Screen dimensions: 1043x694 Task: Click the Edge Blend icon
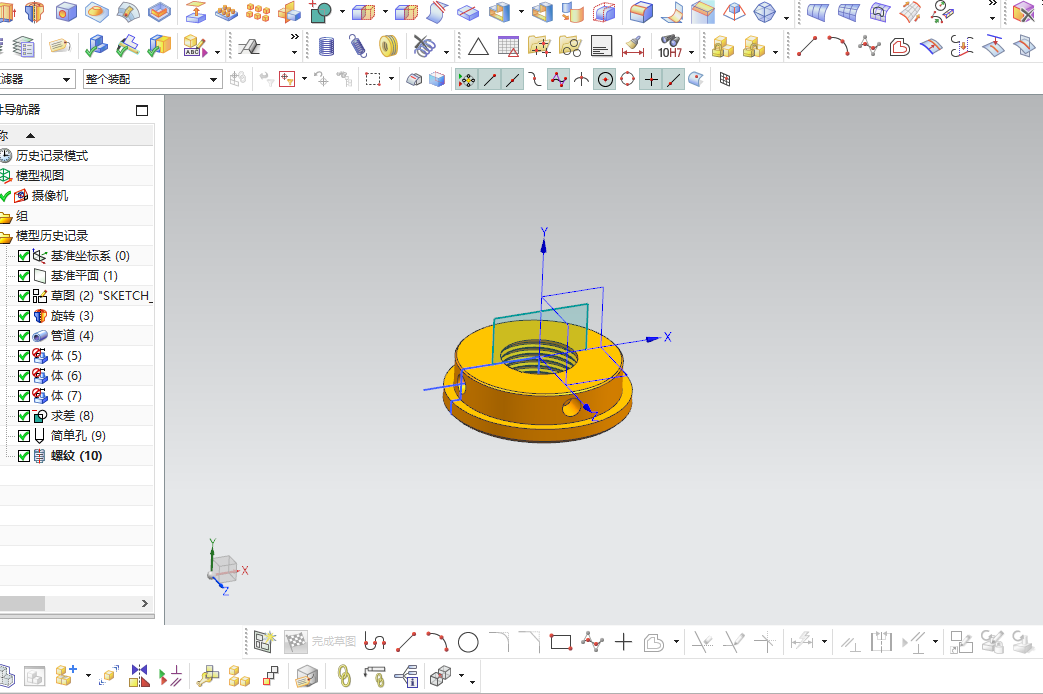point(641,12)
